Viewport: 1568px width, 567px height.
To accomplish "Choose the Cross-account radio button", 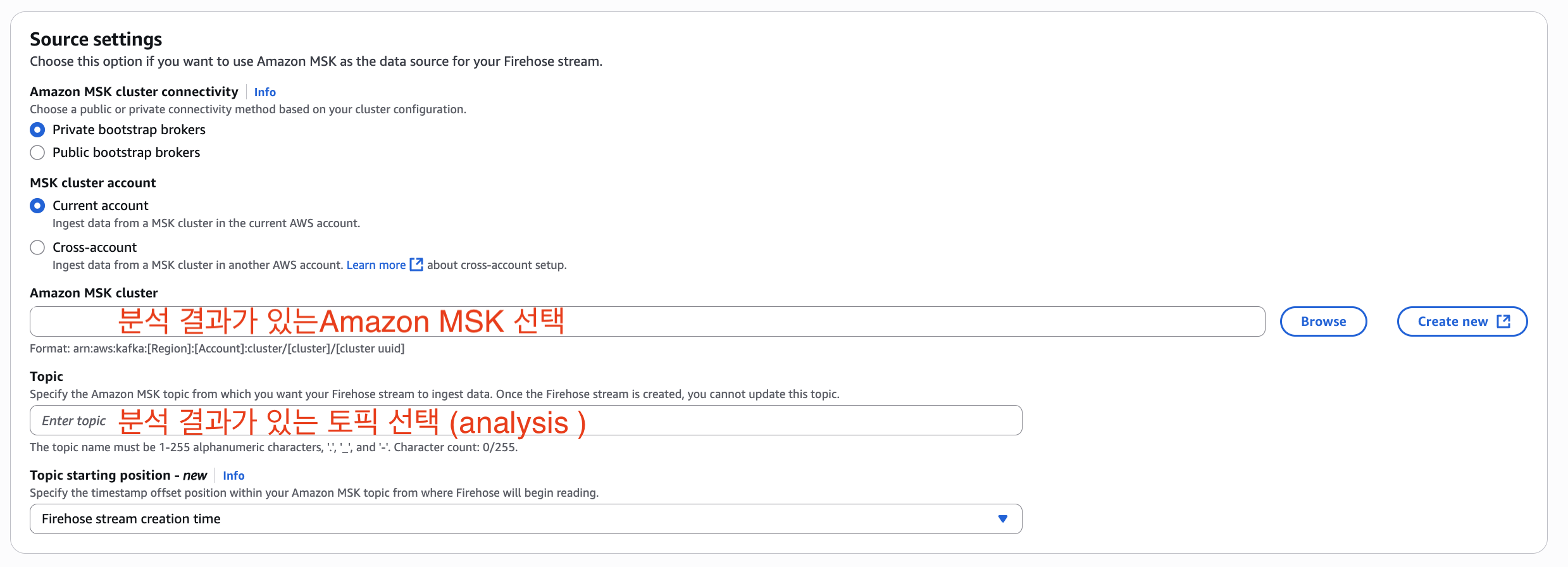I will coord(37,247).
